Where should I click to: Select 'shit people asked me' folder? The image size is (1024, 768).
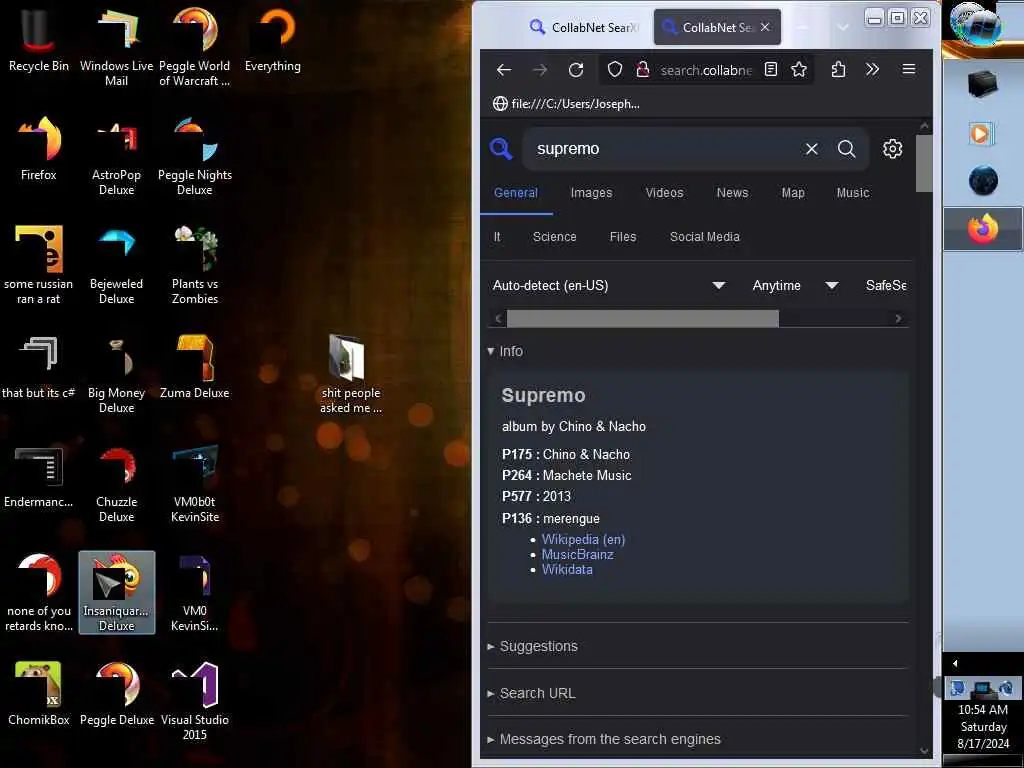click(x=351, y=375)
